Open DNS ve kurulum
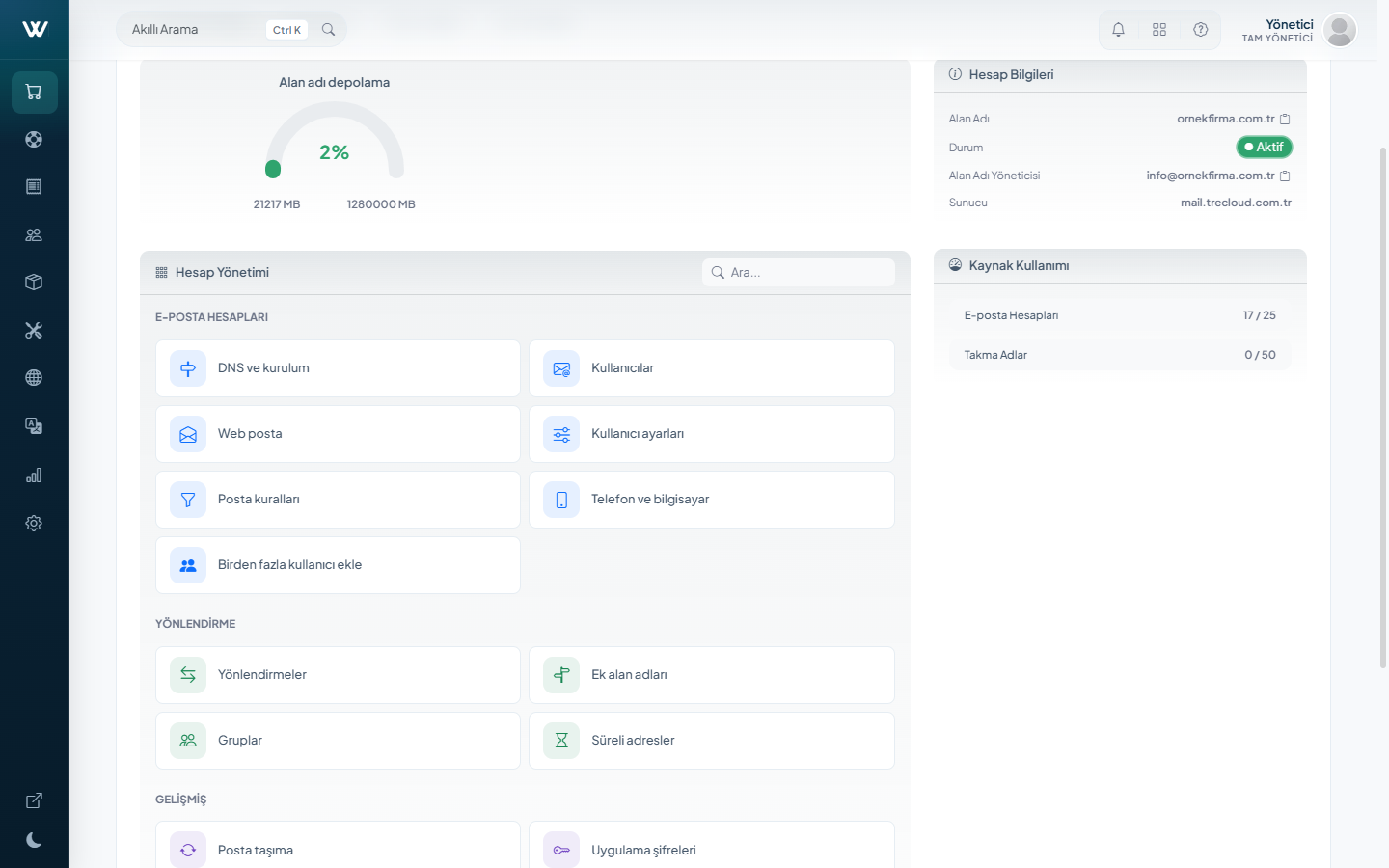The height and width of the screenshot is (868, 1389). [x=338, y=368]
